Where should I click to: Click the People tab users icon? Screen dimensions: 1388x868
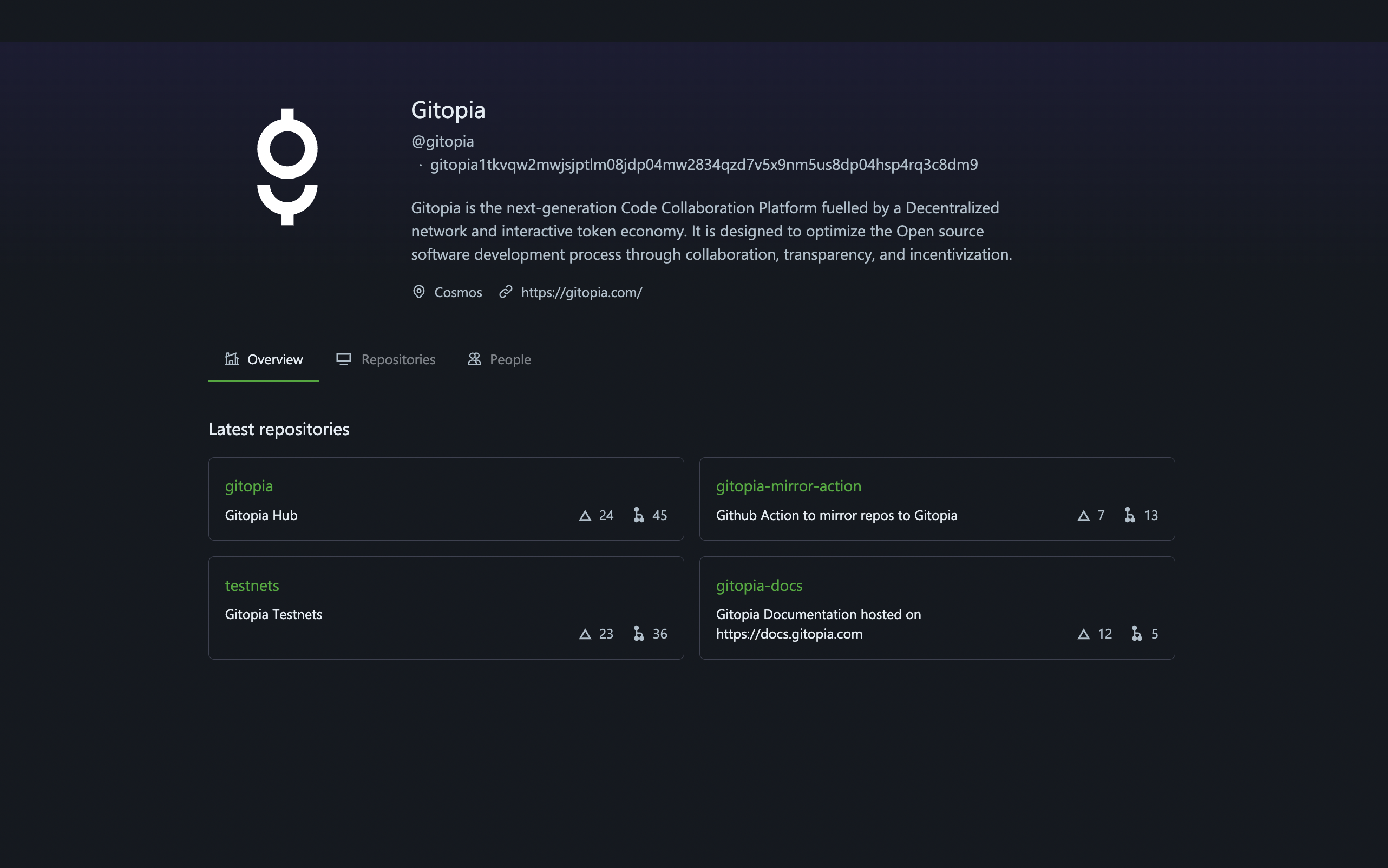click(474, 359)
